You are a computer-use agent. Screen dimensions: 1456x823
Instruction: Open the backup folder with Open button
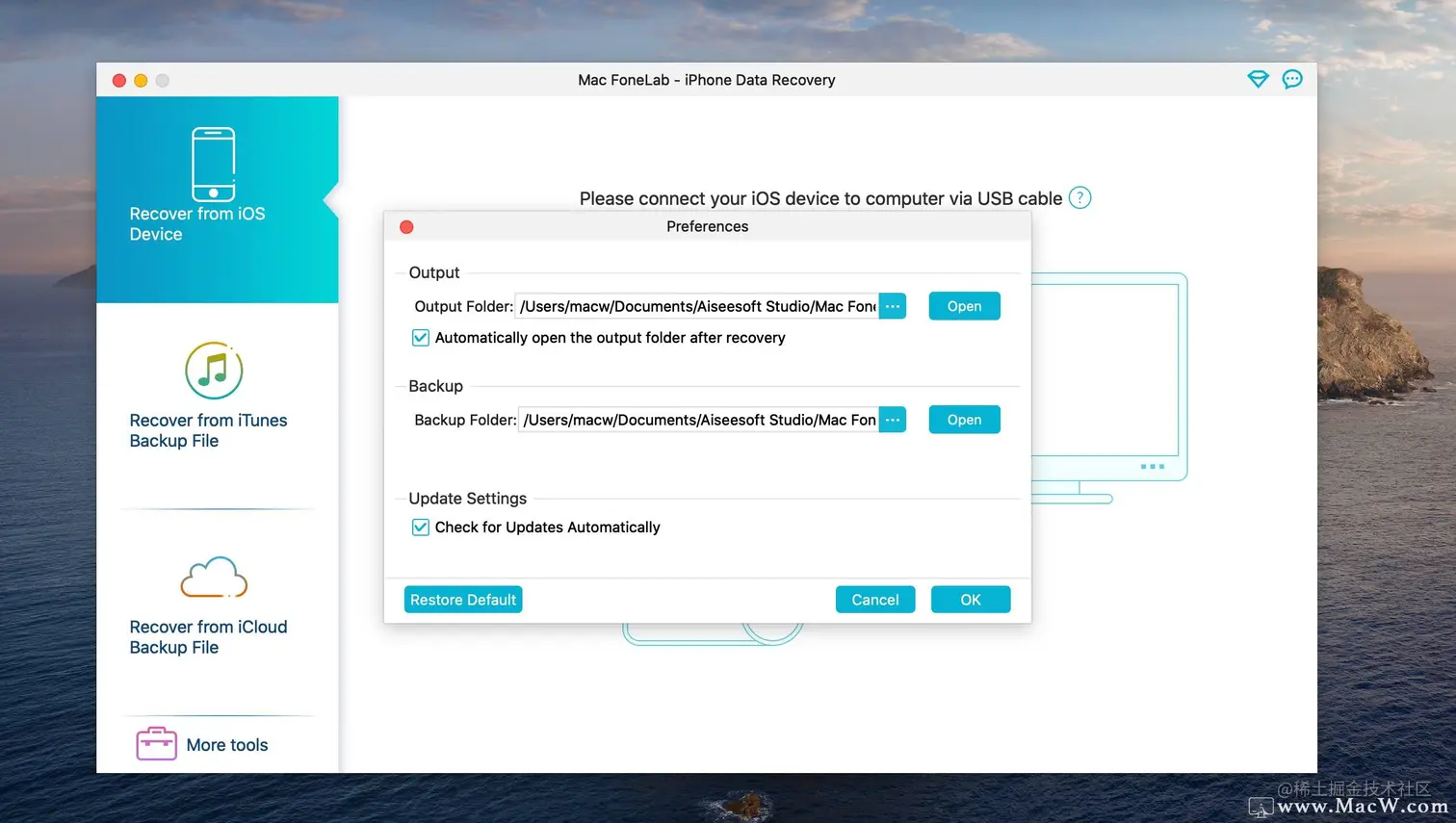coord(964,420)
